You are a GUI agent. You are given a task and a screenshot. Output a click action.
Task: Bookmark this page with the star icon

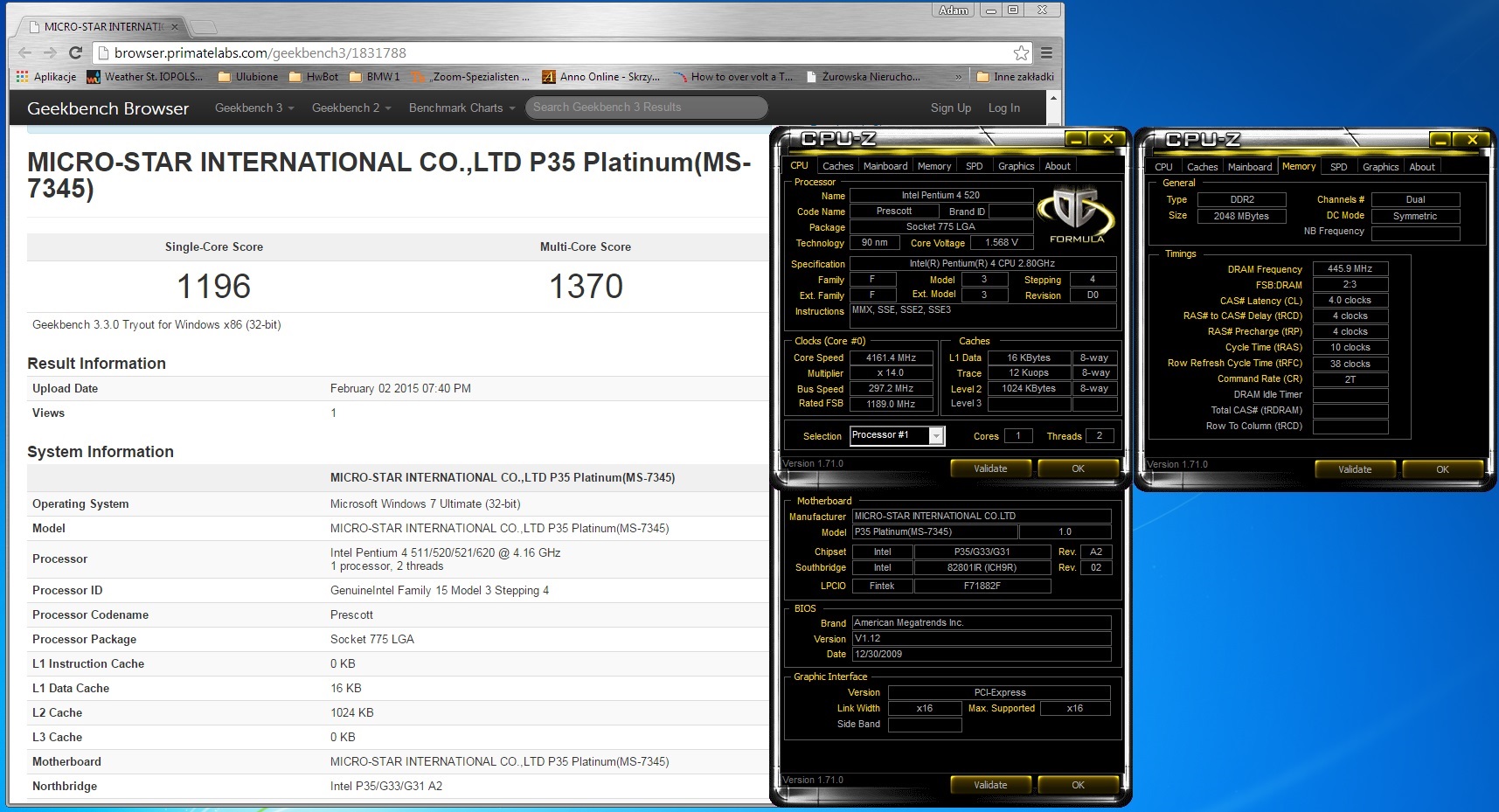click(x=1021, y=53)
